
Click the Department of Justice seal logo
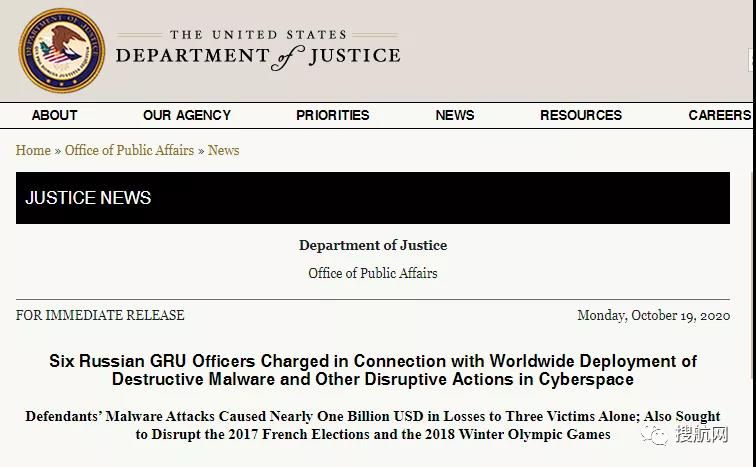61,50
